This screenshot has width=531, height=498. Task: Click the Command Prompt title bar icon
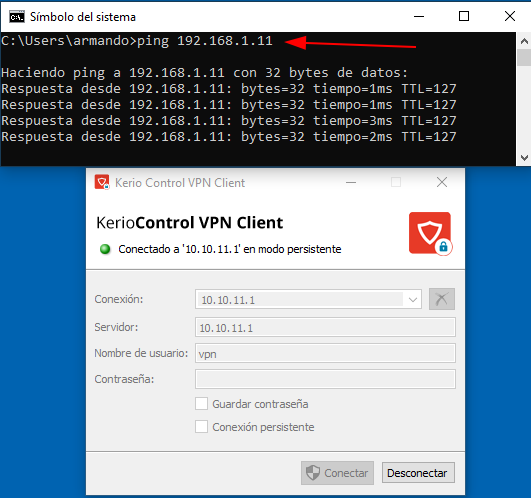[17, 17]
